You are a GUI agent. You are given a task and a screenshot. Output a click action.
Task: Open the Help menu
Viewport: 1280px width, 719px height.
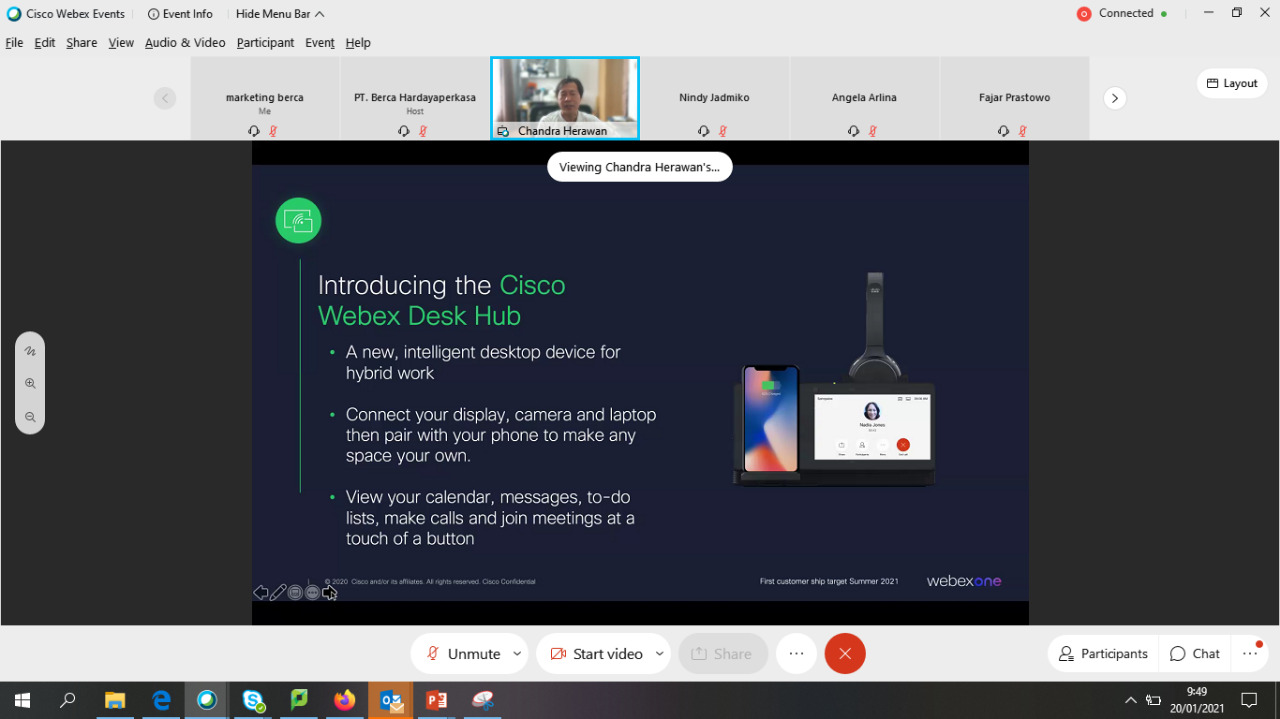[x=358, y=43]
